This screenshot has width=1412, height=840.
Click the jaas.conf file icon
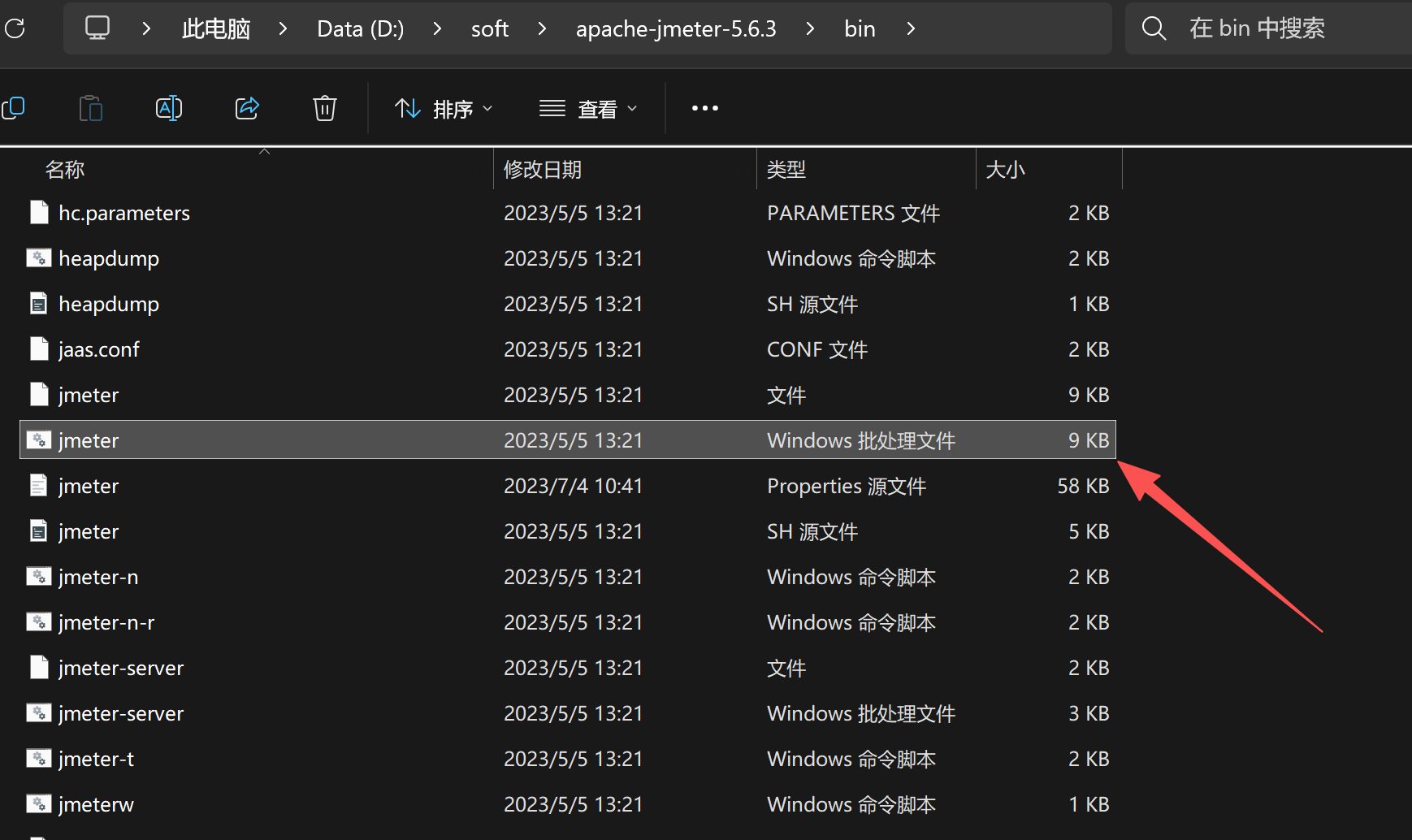point(39,349)
